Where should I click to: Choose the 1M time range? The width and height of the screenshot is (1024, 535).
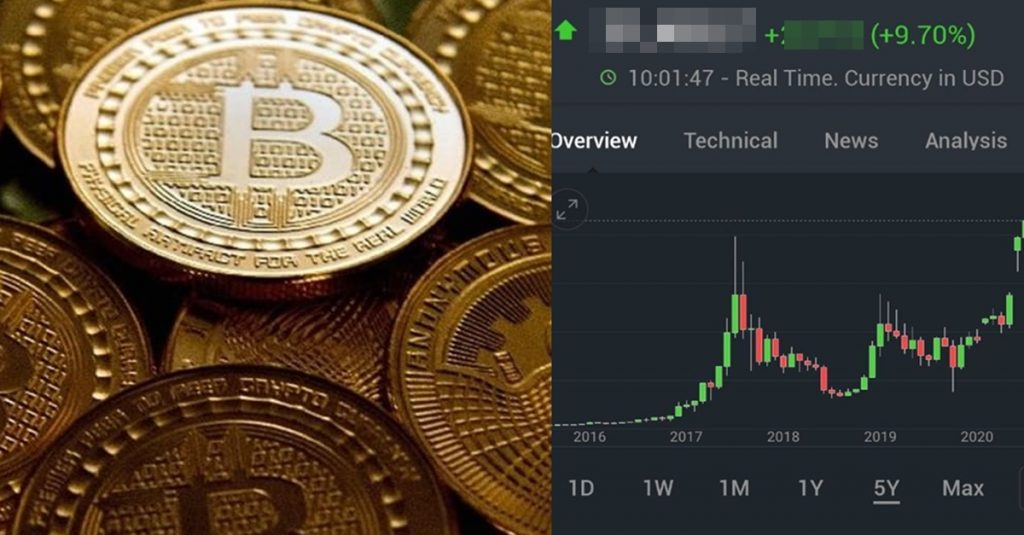[734, 488]
